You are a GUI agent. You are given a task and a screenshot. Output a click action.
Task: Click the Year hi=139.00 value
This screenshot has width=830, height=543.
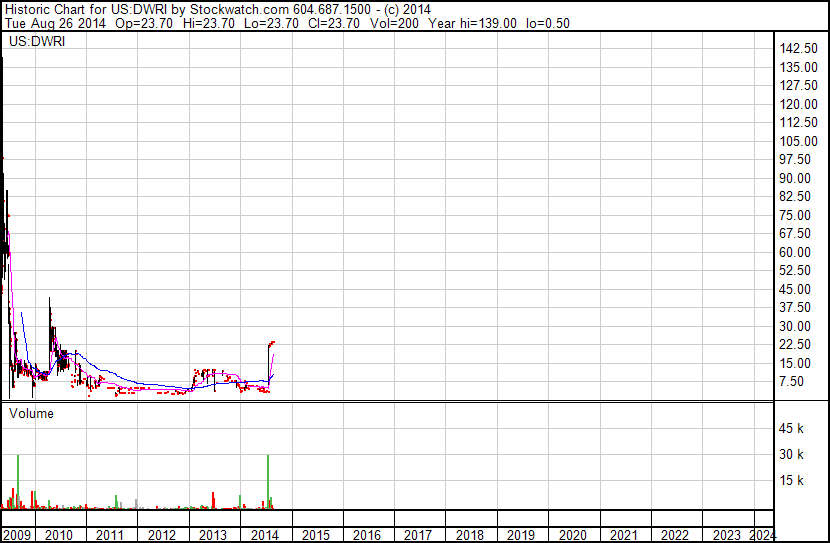[x=472, y=24]
